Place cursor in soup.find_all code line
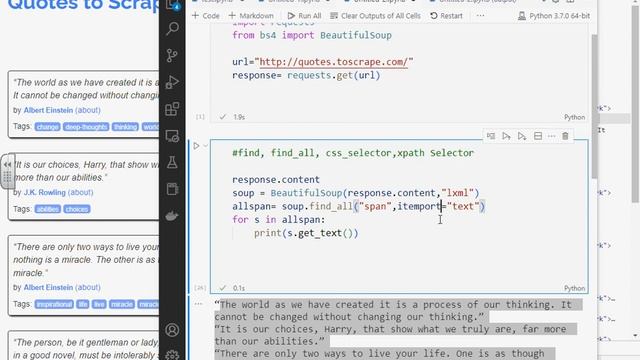Viewport: 640px width, 360px height. pos(358,206)
